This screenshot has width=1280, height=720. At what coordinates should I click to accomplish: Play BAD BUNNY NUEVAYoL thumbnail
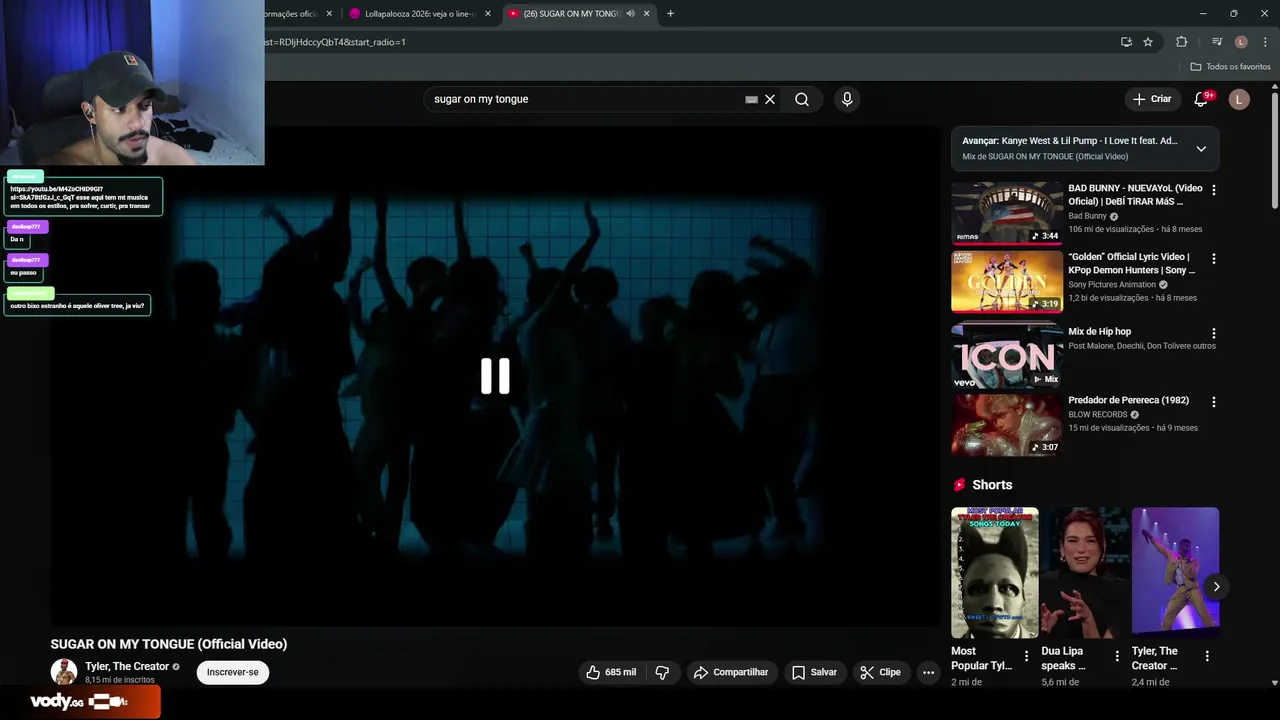1007,213
